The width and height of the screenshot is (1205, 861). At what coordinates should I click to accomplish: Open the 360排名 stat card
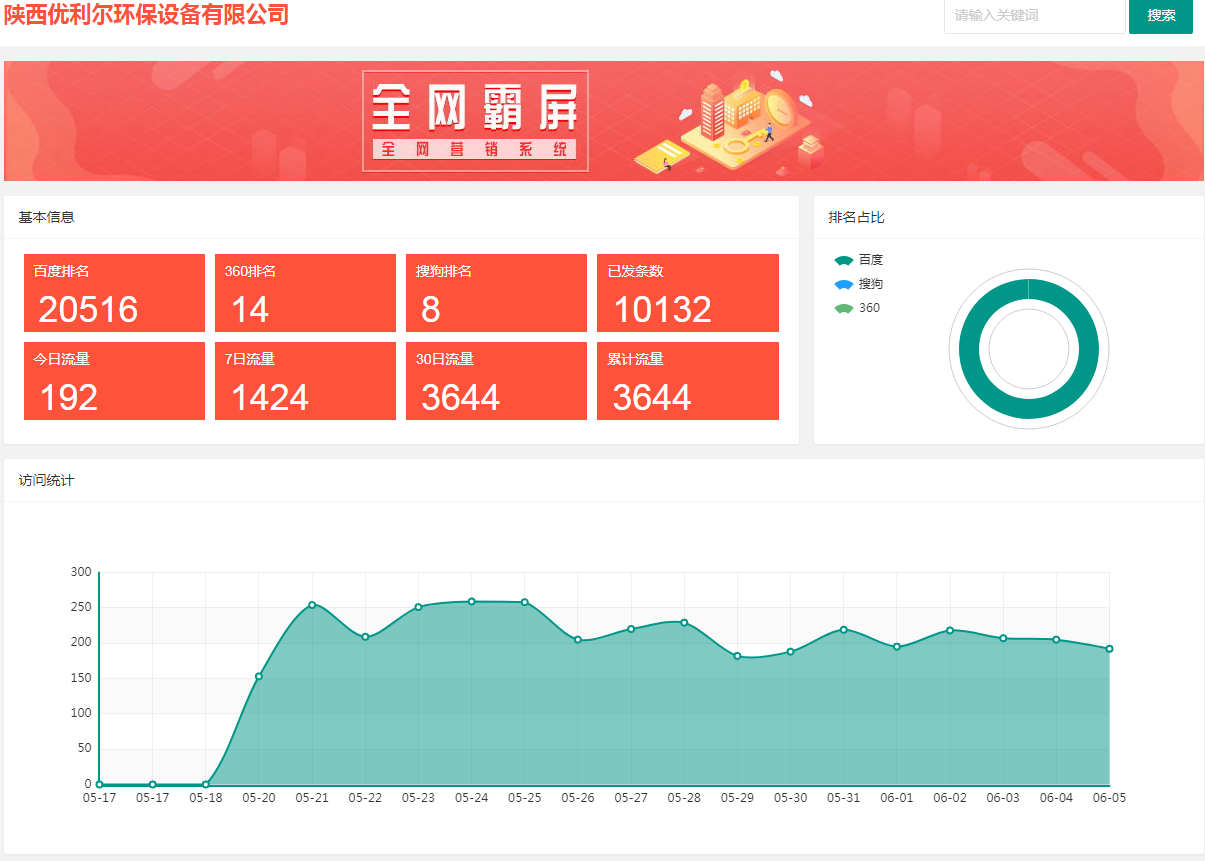point(305,293)
